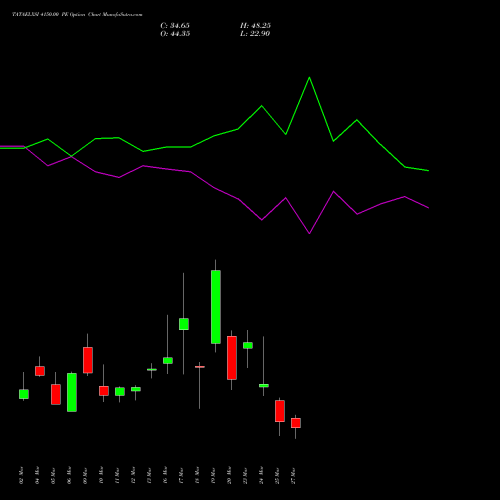Click the 04 Mar date label
The width and height of the screenshot is (500, 500).
[37, 475]
